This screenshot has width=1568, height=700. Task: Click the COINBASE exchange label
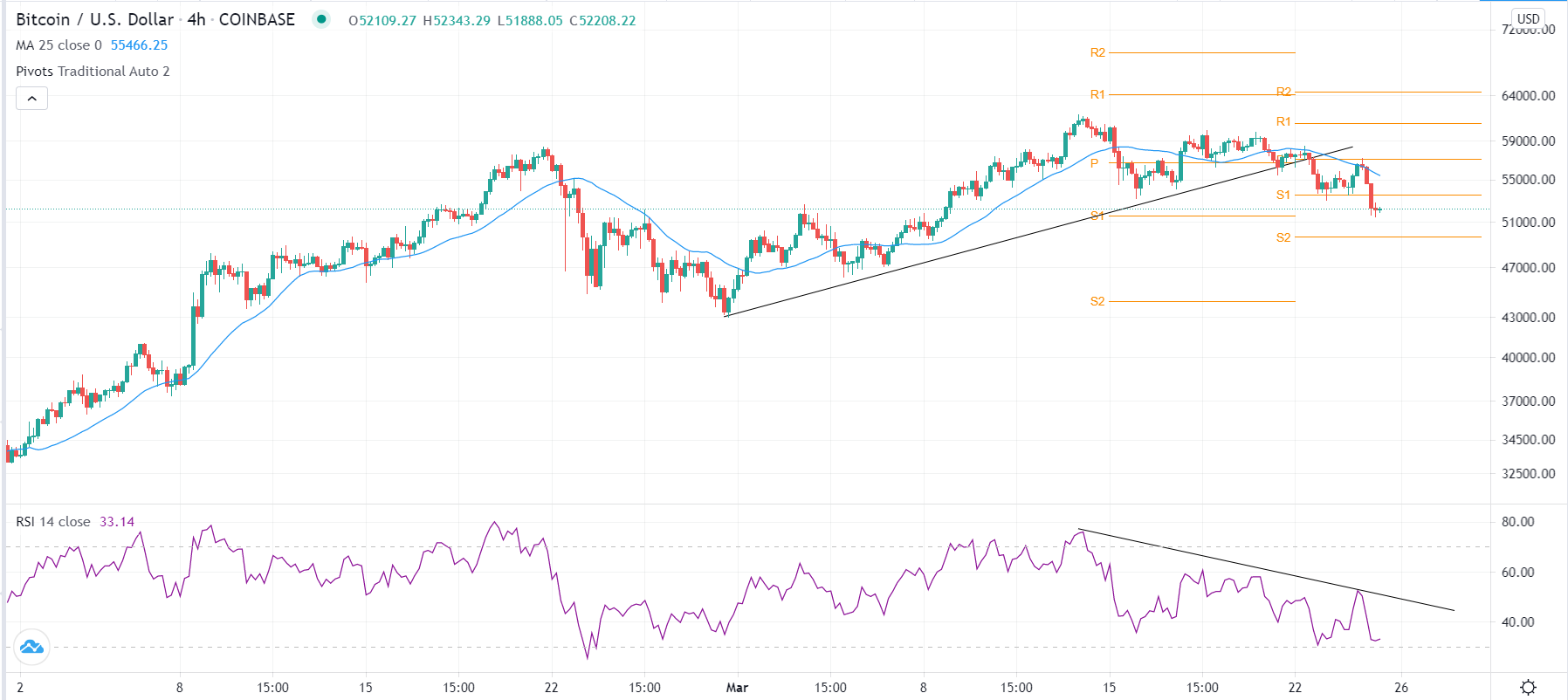257,19
